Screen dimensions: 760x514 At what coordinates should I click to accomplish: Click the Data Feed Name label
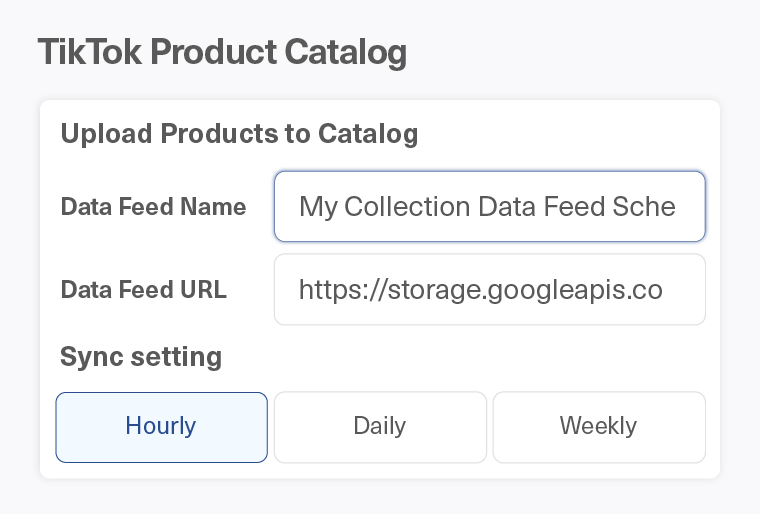(153, 207)
